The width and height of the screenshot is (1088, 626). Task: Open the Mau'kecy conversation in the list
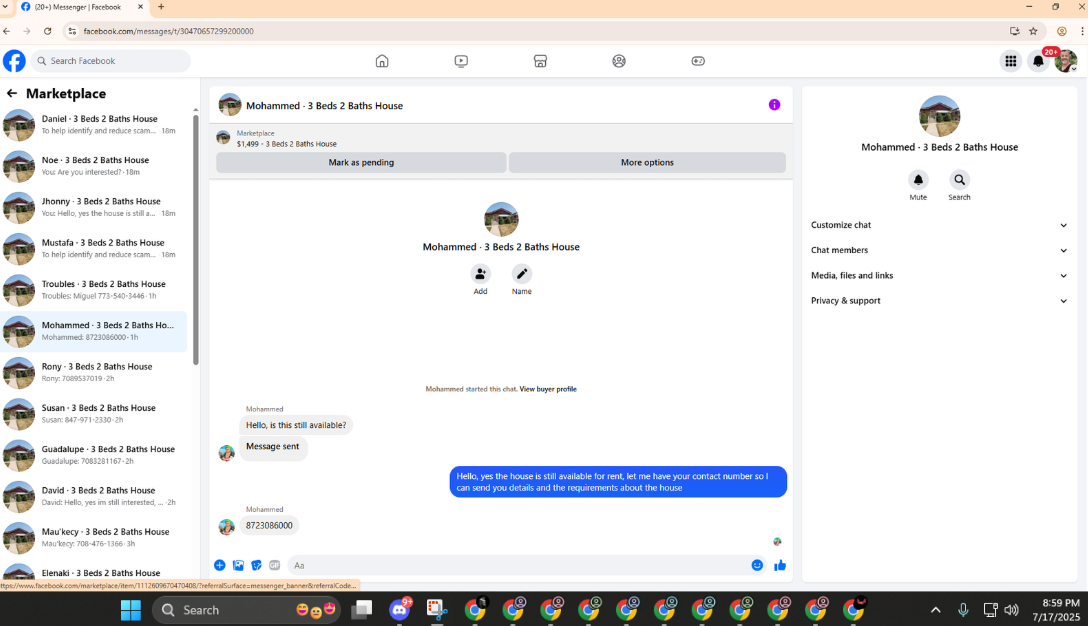tap(94, 538)
